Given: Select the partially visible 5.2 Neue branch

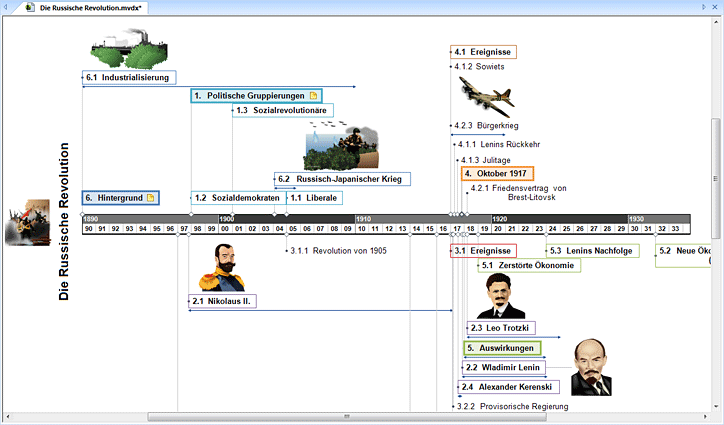Looking at the screenshot, I should (683, 255).
